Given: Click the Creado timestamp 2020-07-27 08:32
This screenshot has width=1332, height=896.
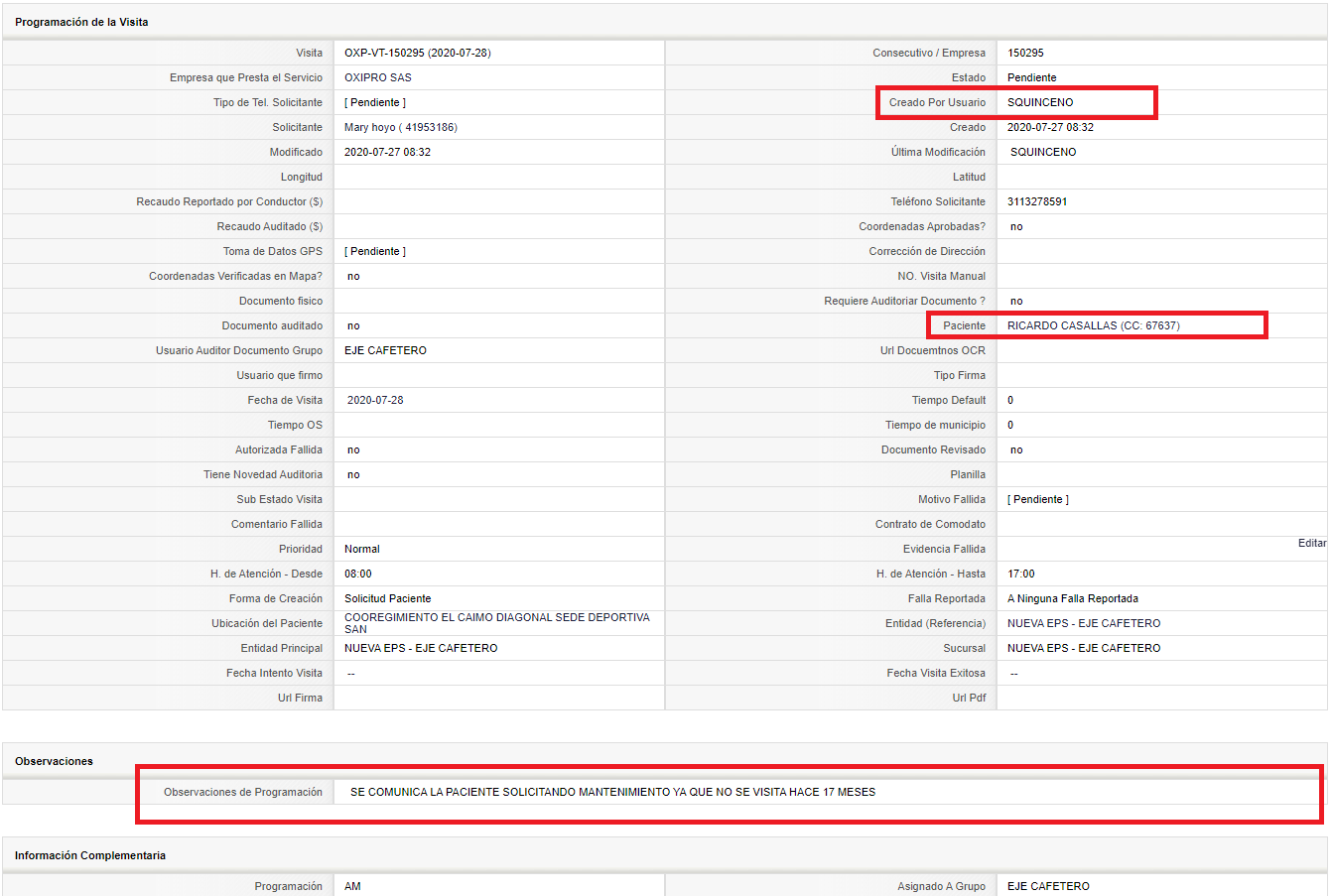Looking at the screenshot, I should (x=1050, y=127).
